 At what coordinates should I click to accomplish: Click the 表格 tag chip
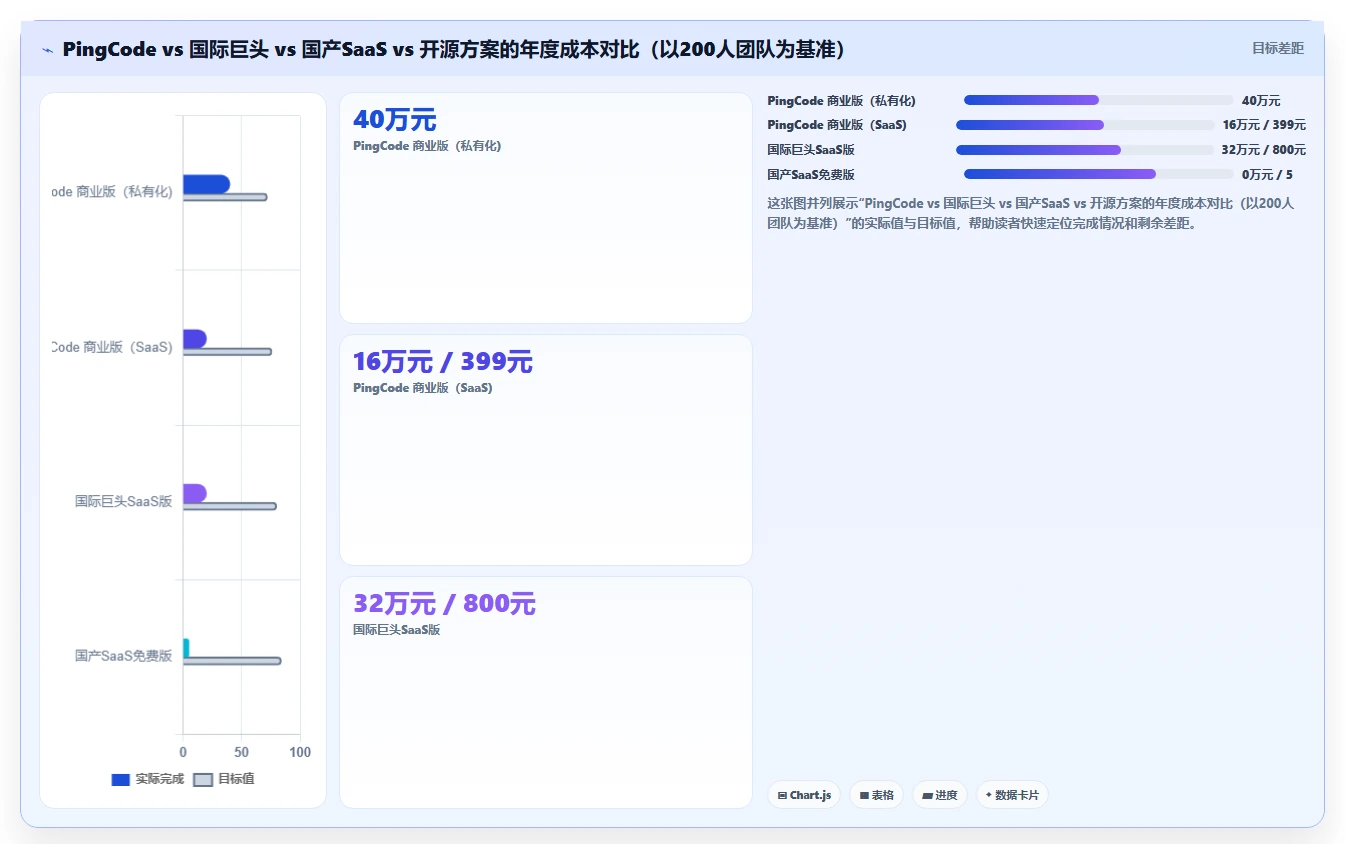tap(876, 795)
